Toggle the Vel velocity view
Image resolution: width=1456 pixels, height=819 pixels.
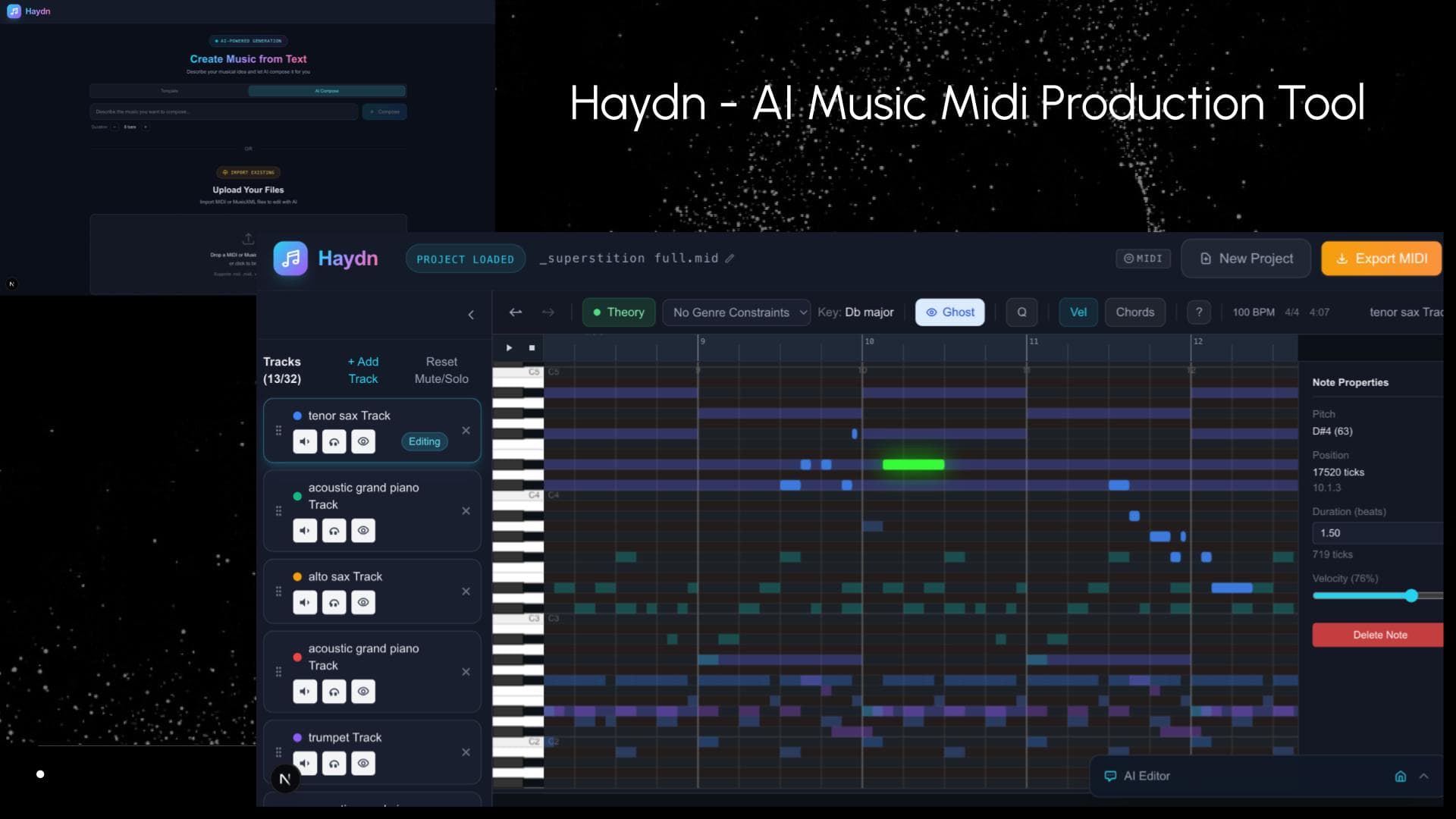(1078, 312)
